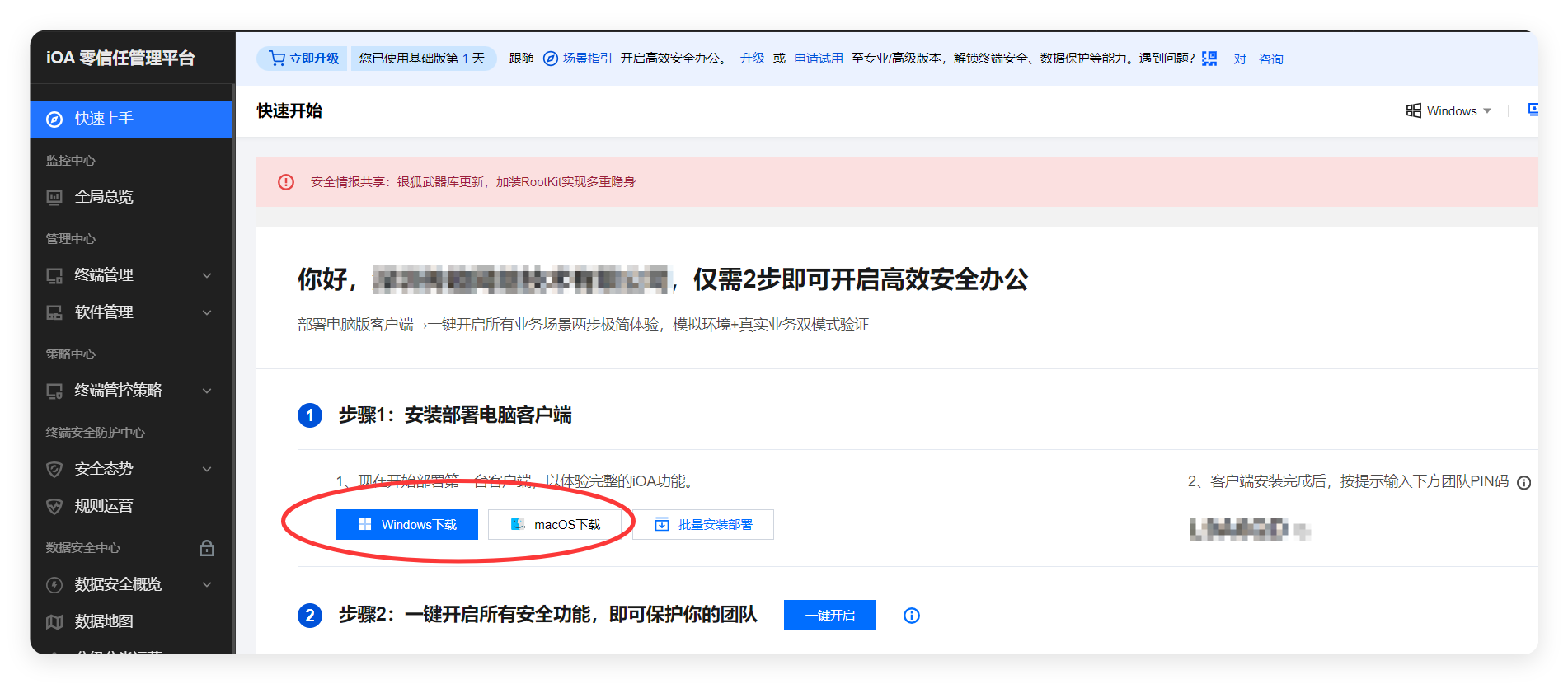Click the compass icon next to 场景指引

pyautogui.click(x=551, y=59)
